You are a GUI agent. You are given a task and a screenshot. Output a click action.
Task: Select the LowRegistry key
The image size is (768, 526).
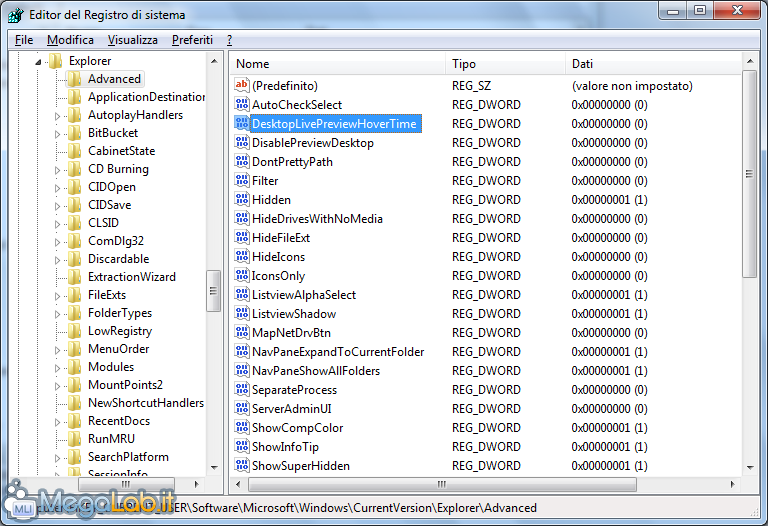[x=120, y=331]
